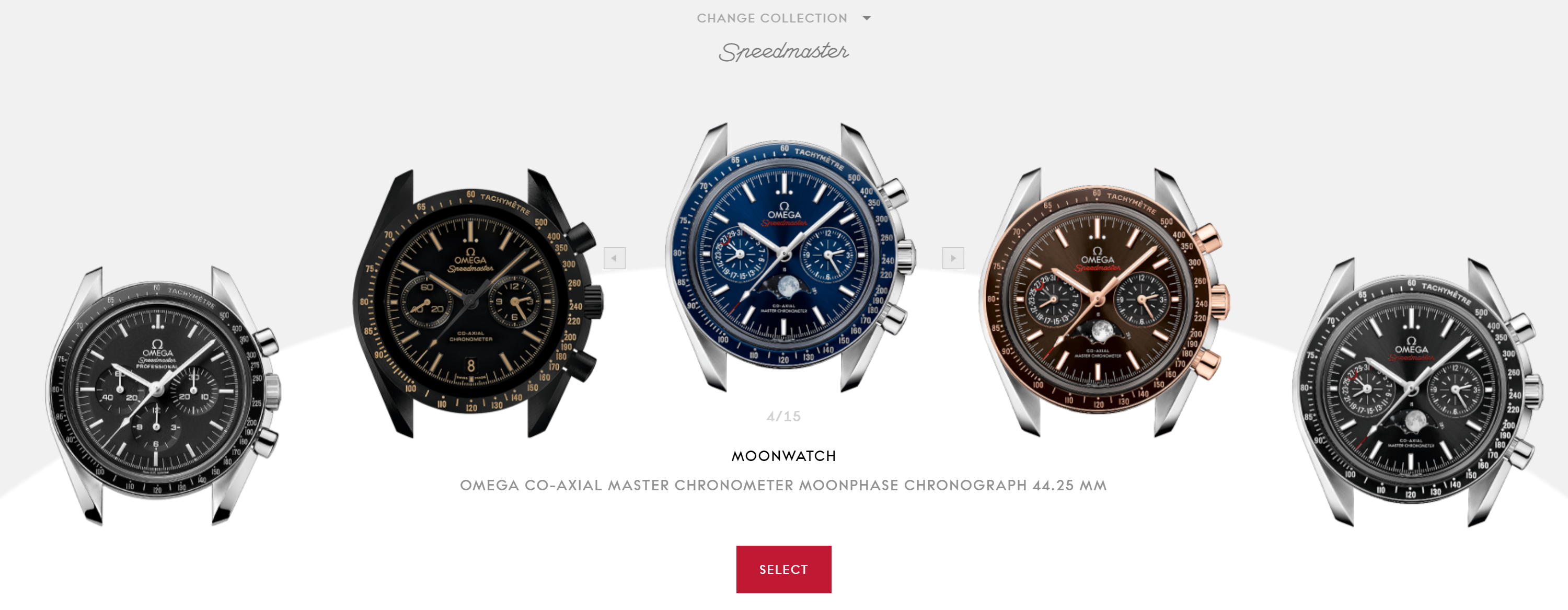This screenshot has width=1568, height=610.
Task: Choose the Speedmaster Professional steel watch
Action: point(163,396)
